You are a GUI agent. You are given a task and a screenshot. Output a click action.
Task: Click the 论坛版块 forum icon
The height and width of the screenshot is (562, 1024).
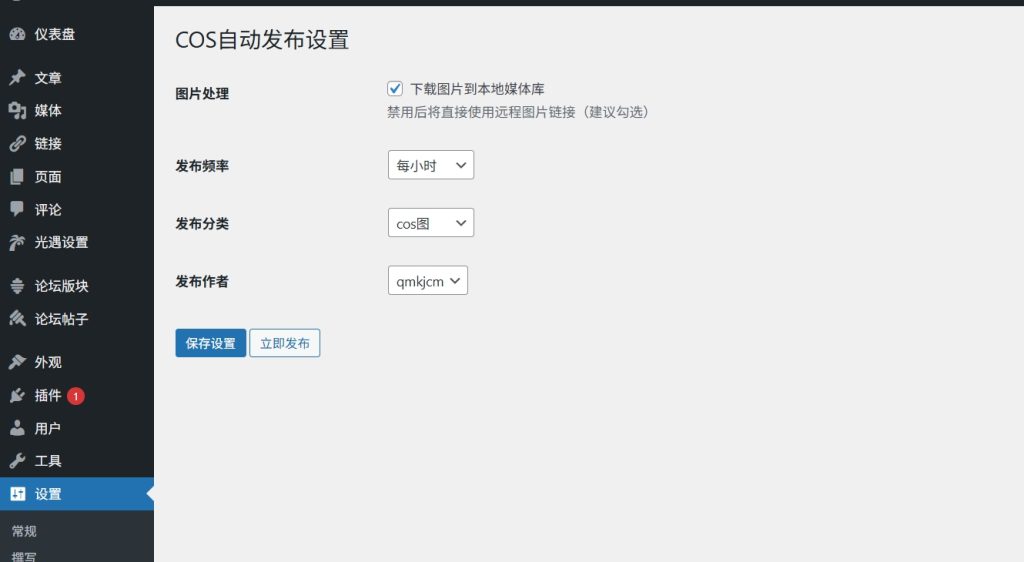[x=17, y=285]
